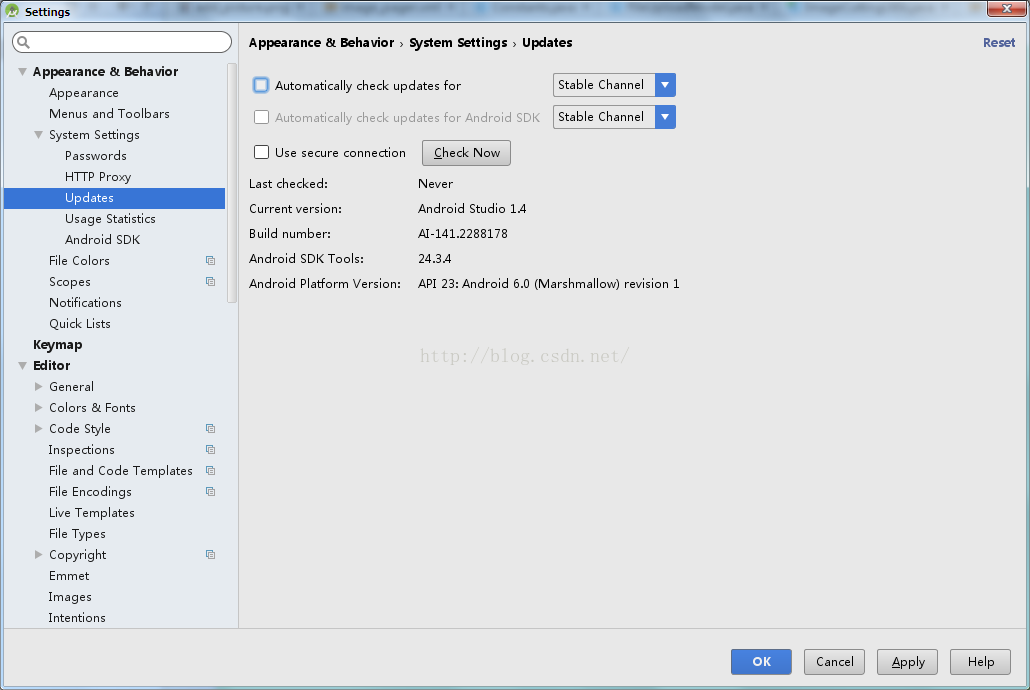Click the project-level icon beside File Encodings
The image size is (1030, 690).
coord(210,492)
